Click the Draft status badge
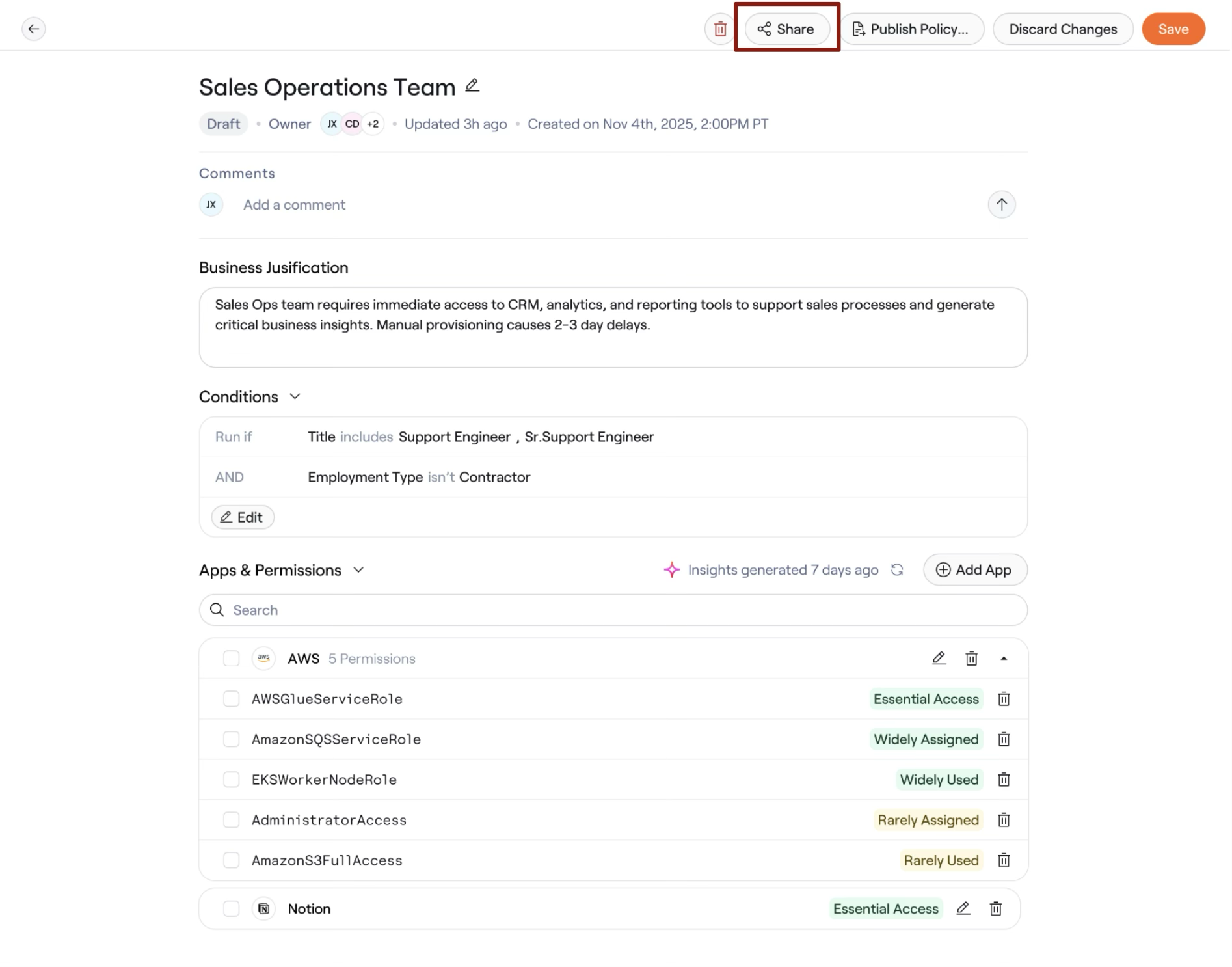This screenshot has height=967, width=1232. click(x=223, y=124)
